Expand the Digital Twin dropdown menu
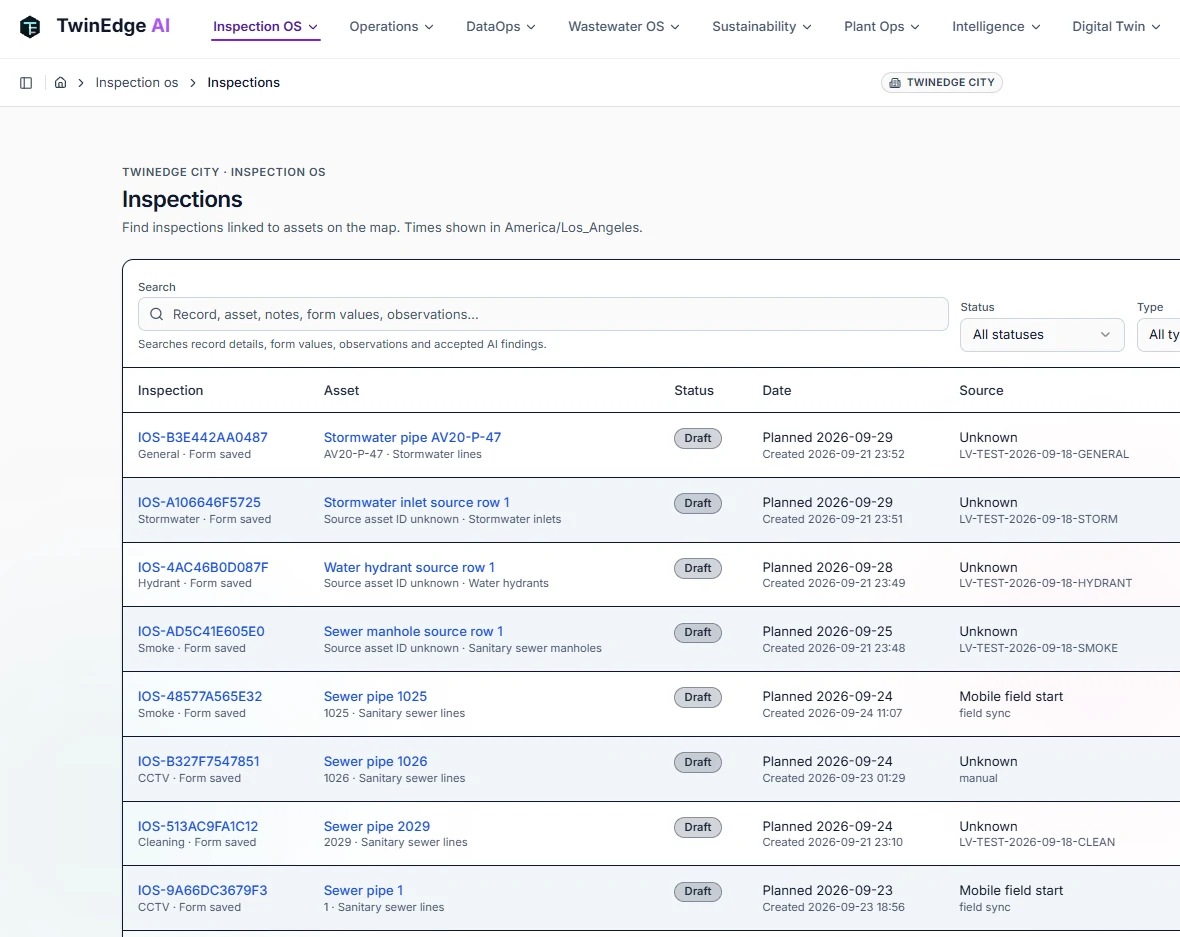Viewport: 1180px width, 937px height. coord(1116,26)
